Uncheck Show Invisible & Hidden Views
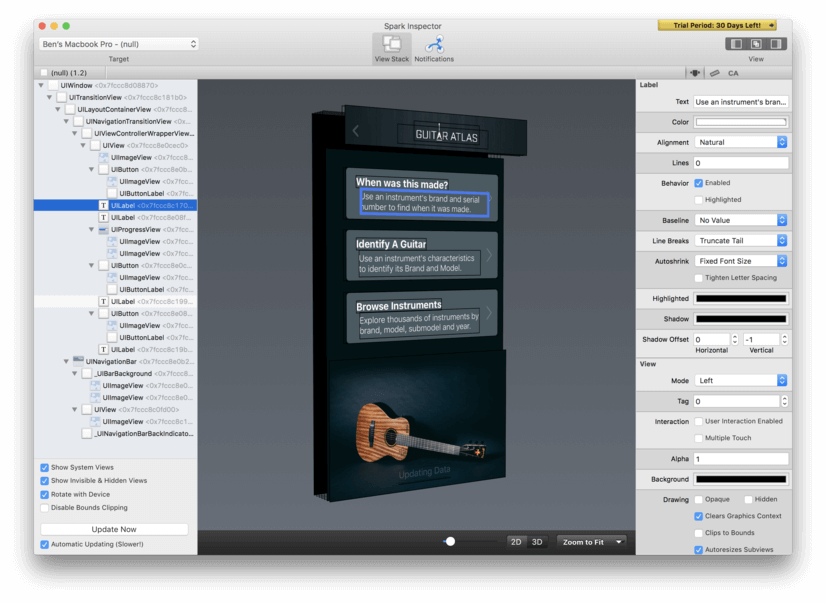Viewport: 826px width, 603px height. [45, 481]
